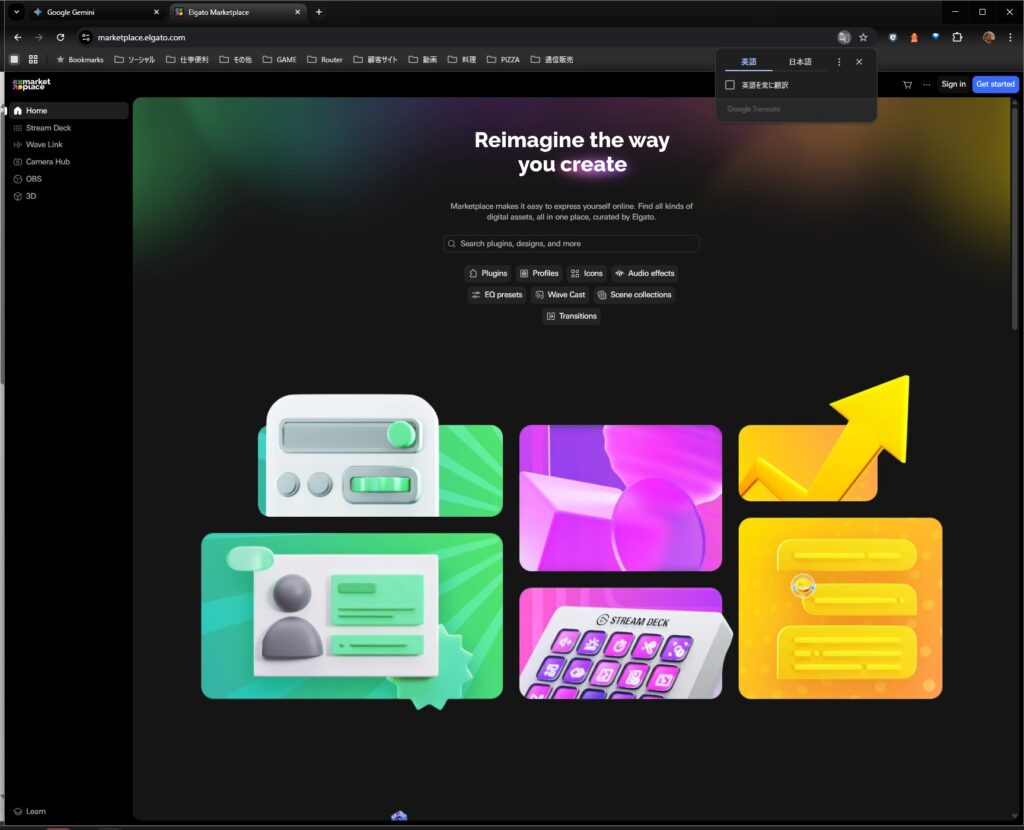The image size is (1024, 830).
Task: Reload the page with the refresh icon
Action: pos(60,37)
